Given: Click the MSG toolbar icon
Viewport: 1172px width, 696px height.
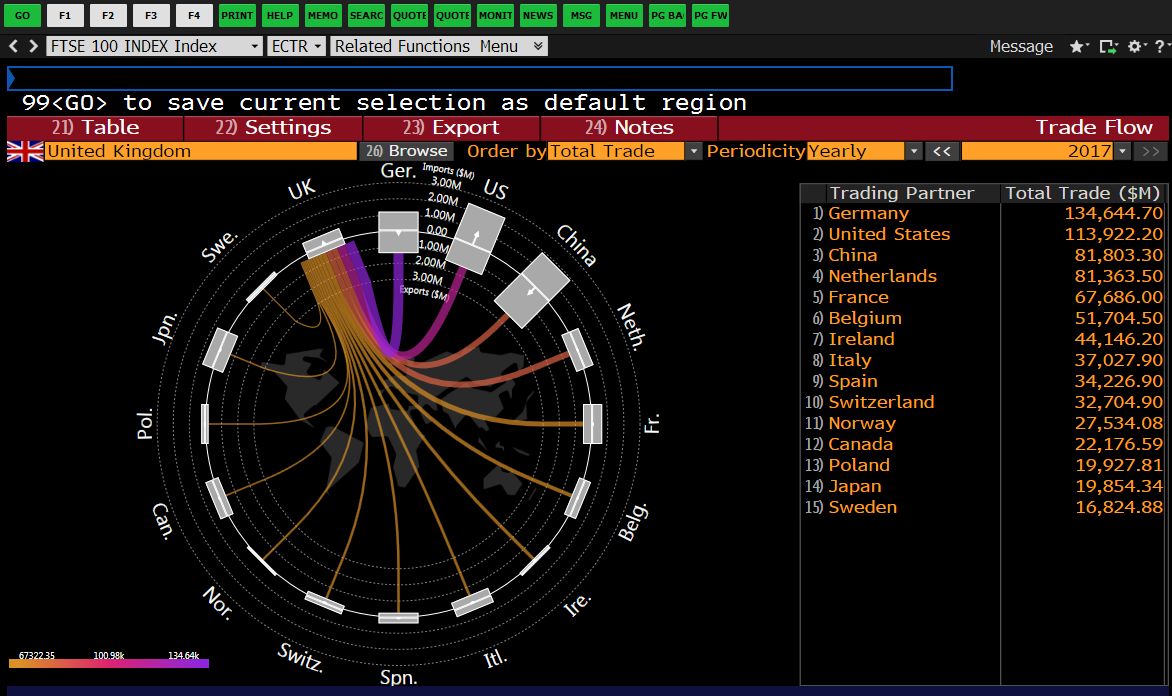Looking at the screenshot, I should (581, 15).
